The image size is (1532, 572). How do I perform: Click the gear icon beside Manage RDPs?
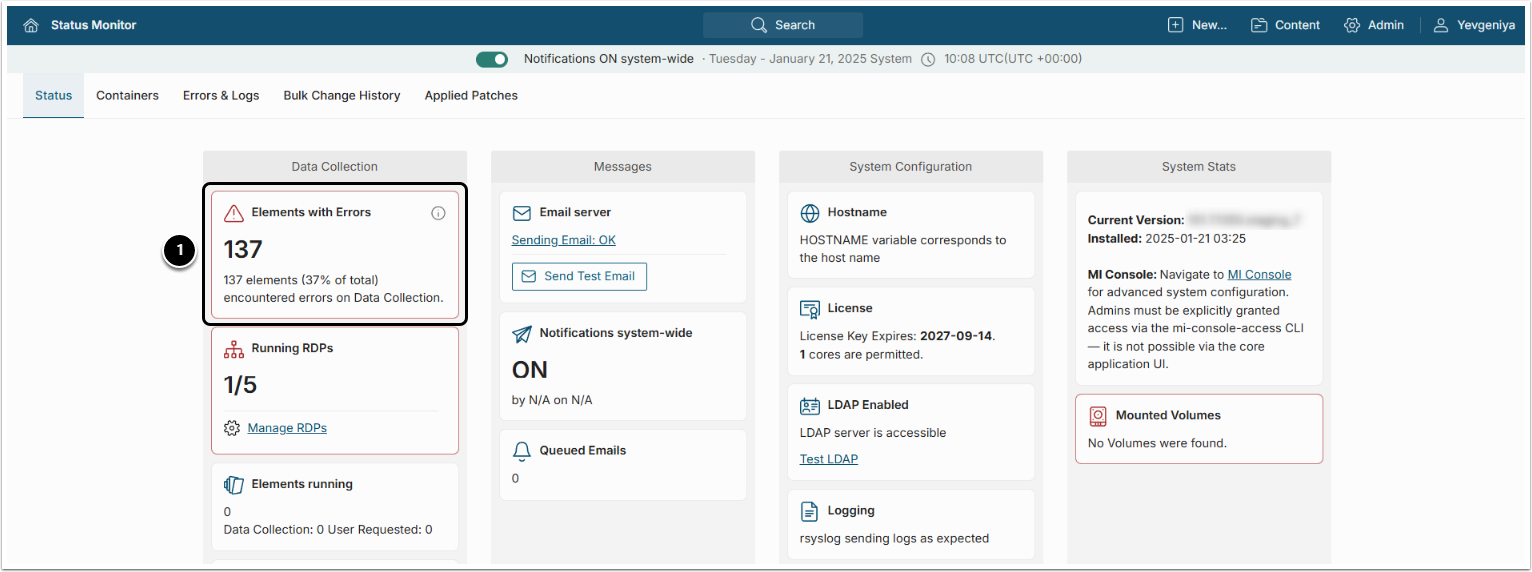click(232, 428)
